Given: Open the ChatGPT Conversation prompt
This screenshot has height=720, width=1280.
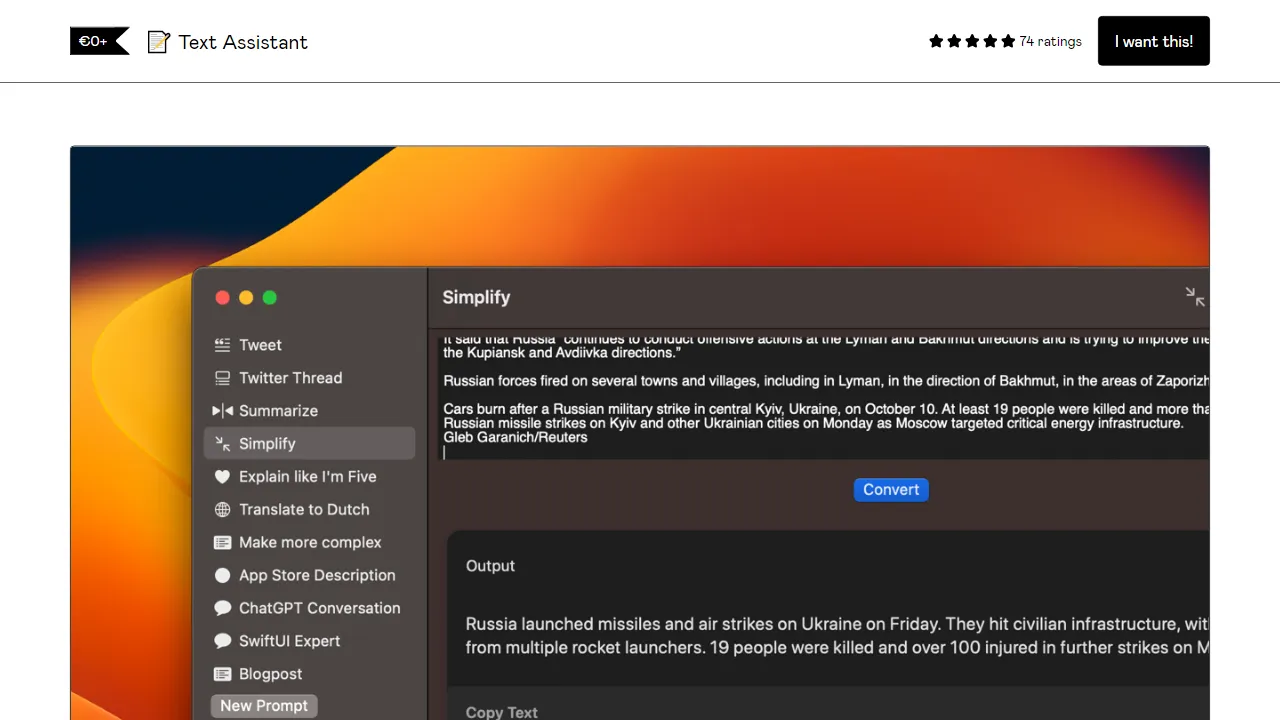Looking at the screenshot, I should point(309,608).
